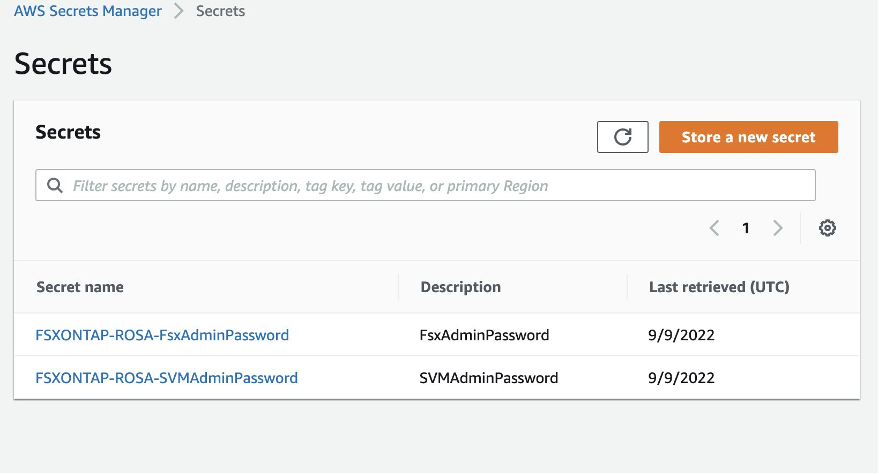
Task: Select page number 1
Action: coord(746,228)
